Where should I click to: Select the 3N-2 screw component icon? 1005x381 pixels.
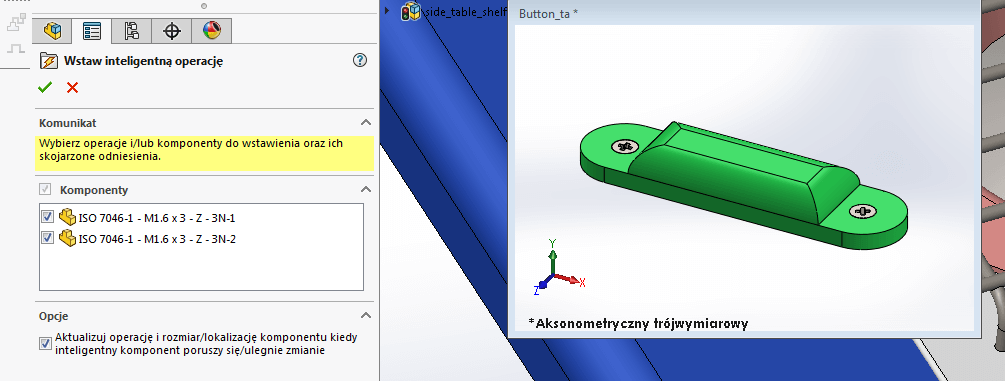(67, 238)
